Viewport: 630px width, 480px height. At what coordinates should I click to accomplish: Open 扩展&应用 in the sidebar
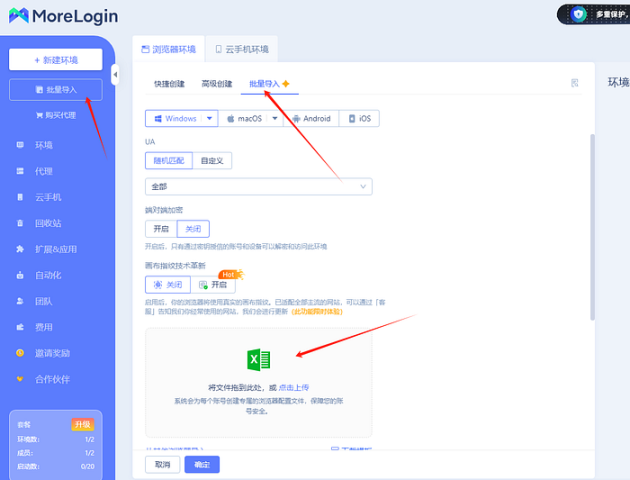[x=55, y=249]
